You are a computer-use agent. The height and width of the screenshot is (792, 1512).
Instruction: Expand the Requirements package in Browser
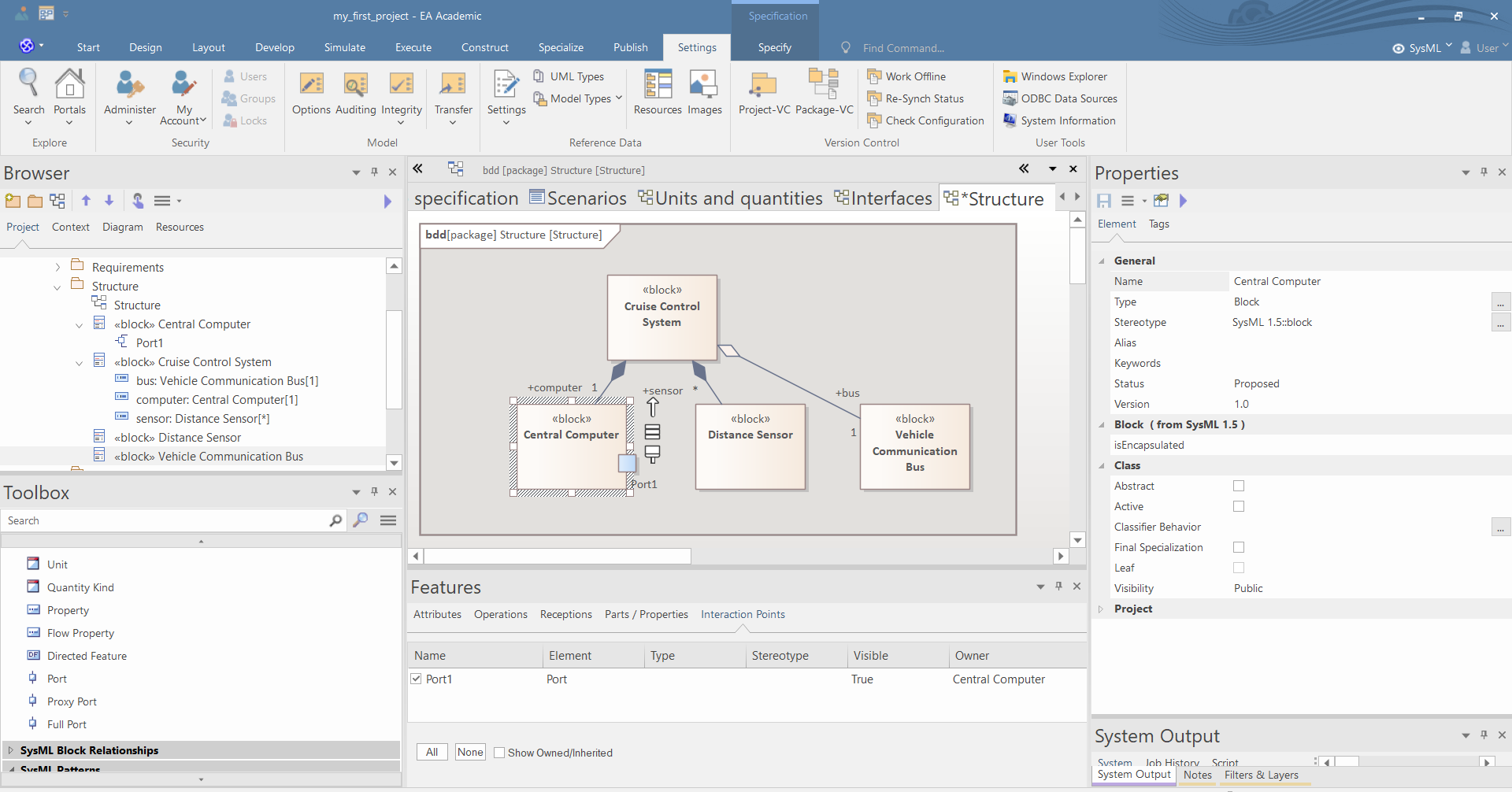(x=57, y=268)
